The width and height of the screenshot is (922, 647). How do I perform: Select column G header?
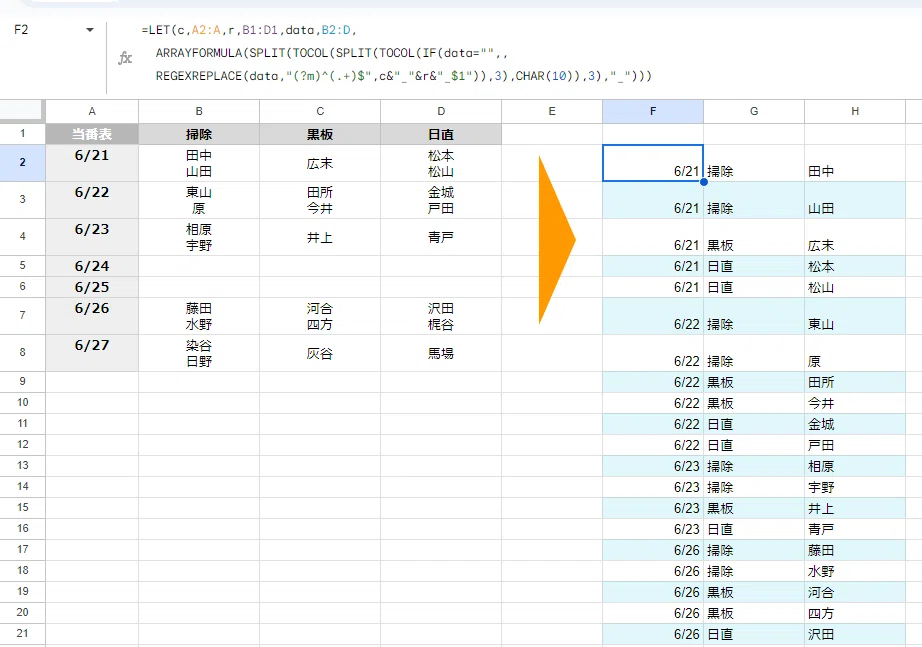[754, 111]
